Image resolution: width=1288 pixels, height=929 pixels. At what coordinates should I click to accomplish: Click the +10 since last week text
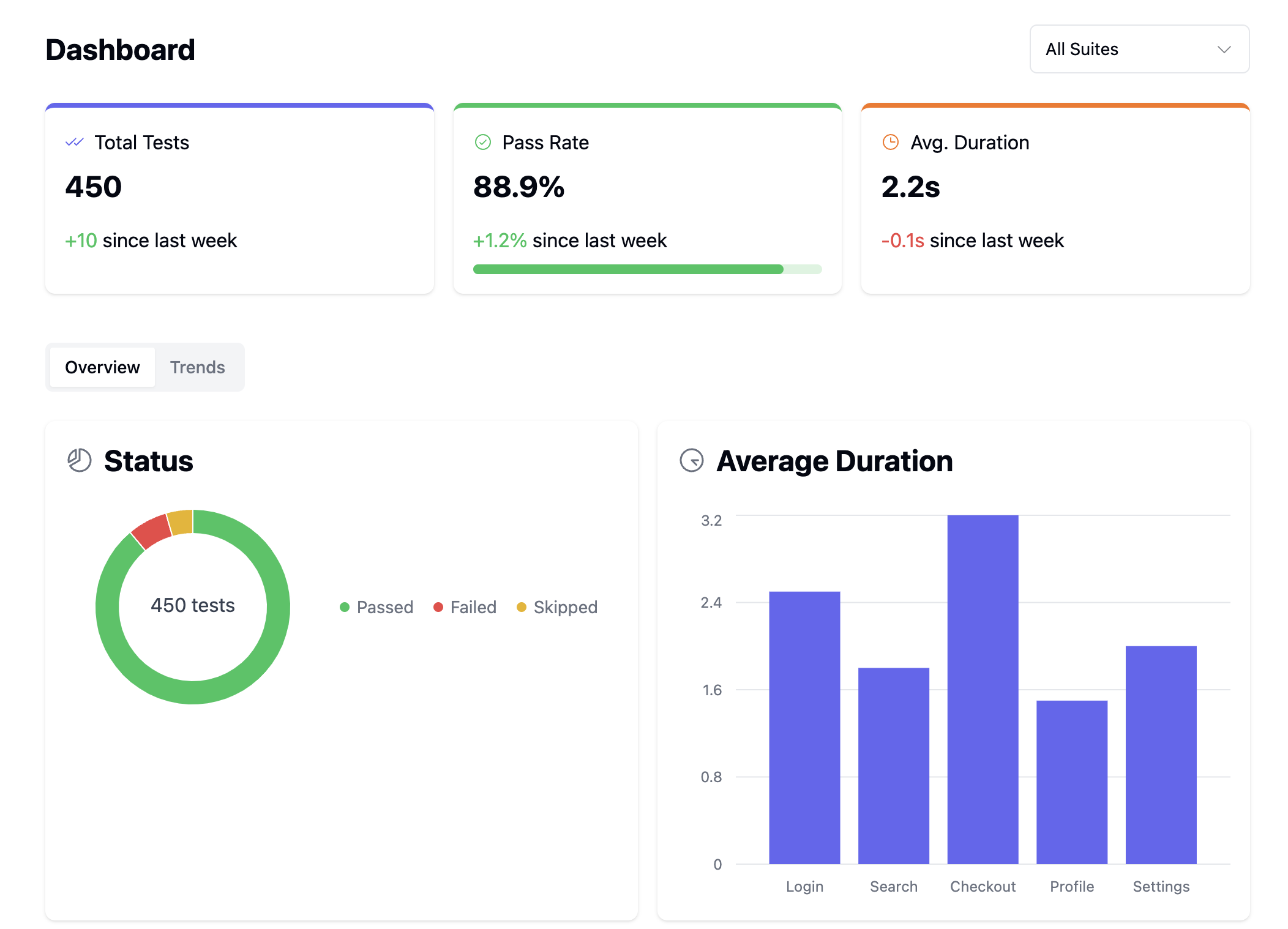click(x=151, y=241)
